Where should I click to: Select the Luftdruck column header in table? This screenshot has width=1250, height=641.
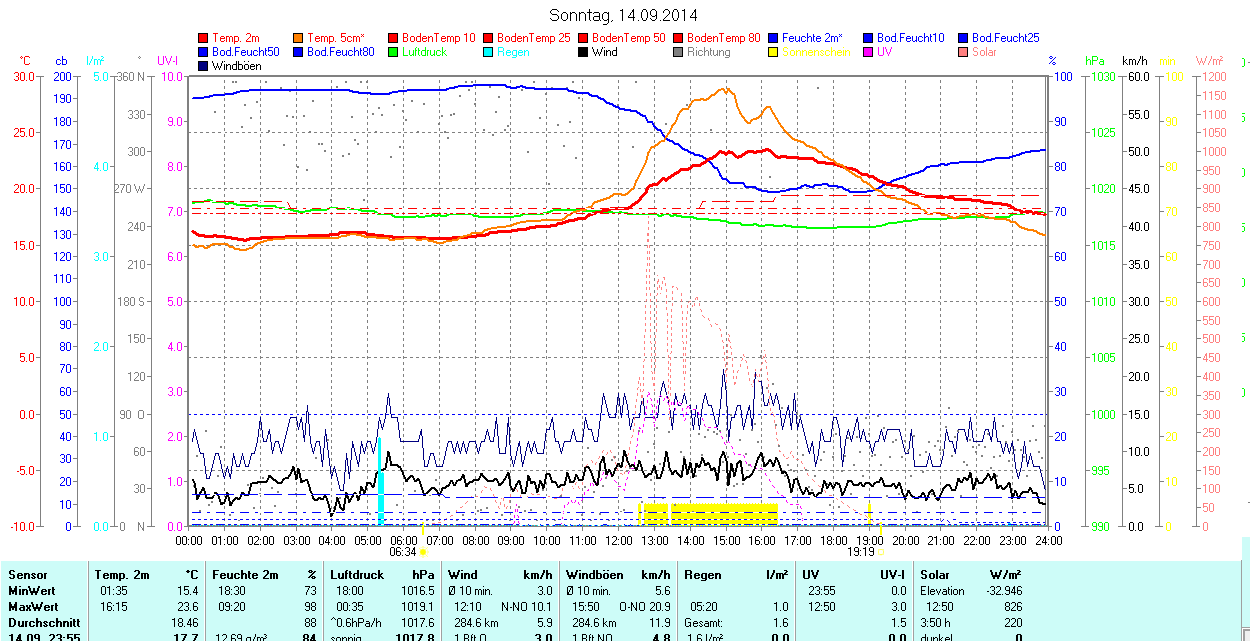tap(356, 575)
